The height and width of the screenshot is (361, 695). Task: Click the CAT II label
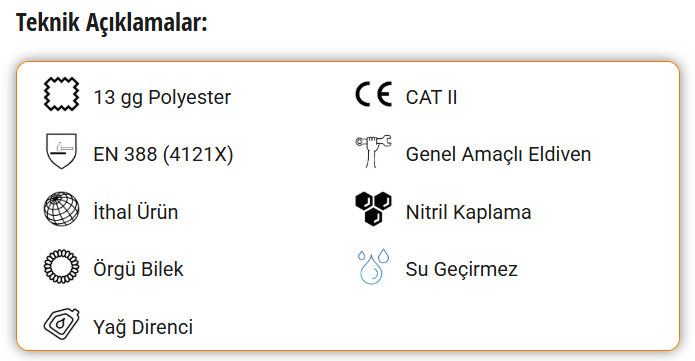[x=431, y=98]
